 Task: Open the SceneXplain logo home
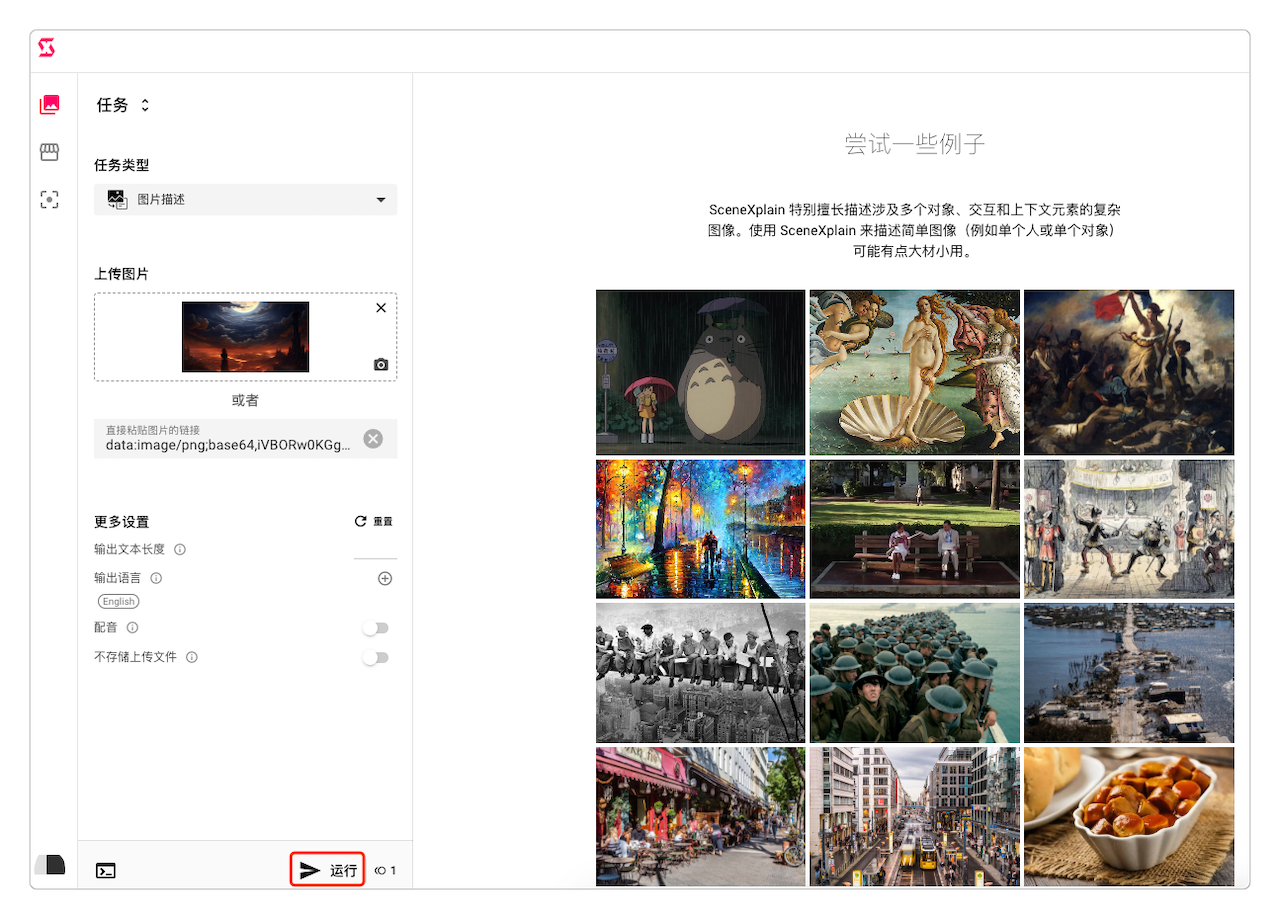point(46,47)
